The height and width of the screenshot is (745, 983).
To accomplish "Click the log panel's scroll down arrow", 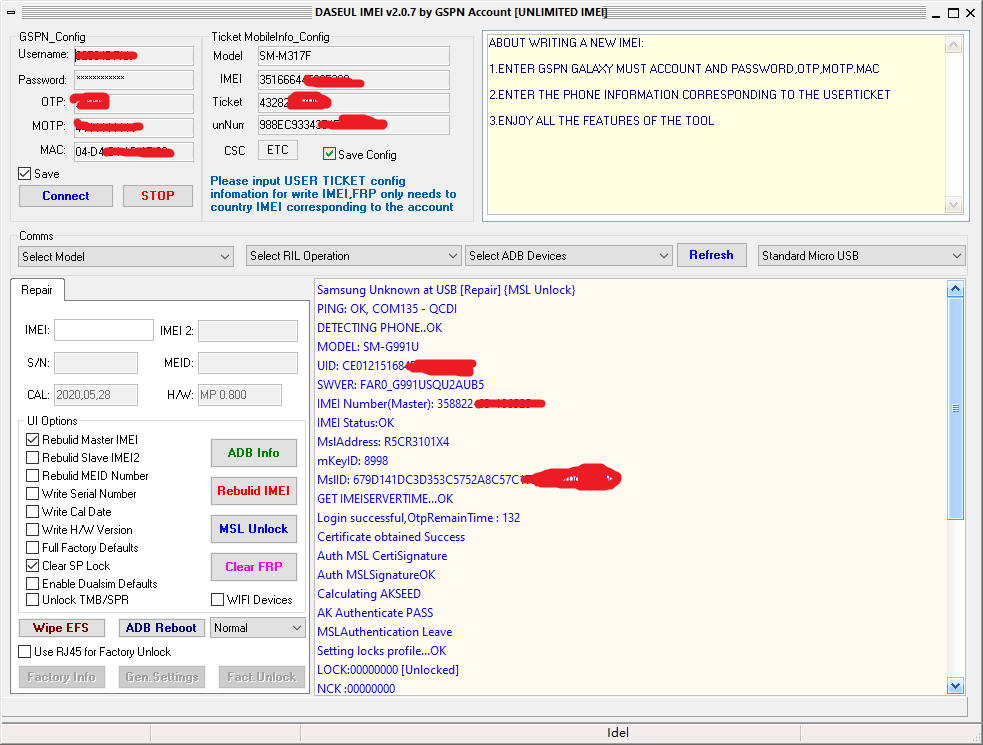I will (955, 686).
